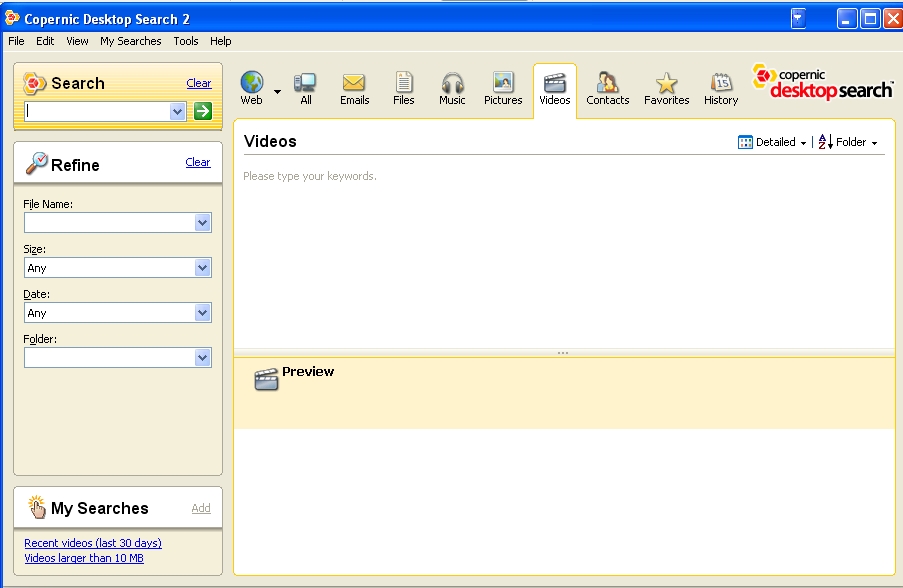This screenshot has width=903, height=588.
Task: Click the title bar Copernic app icon
Action: [12, 18]
